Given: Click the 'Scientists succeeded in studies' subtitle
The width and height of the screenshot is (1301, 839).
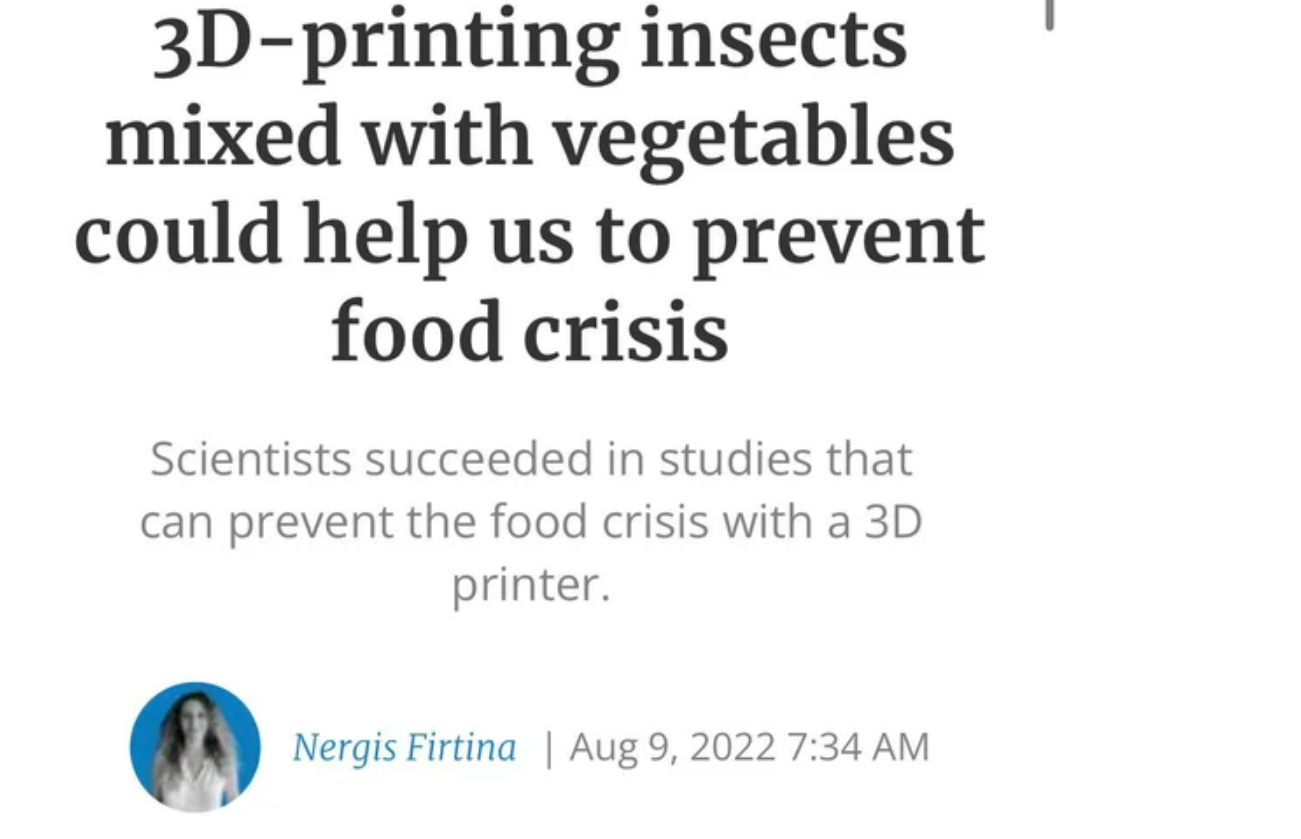Looking at the screenshot, I should click(x=530, y=522).
